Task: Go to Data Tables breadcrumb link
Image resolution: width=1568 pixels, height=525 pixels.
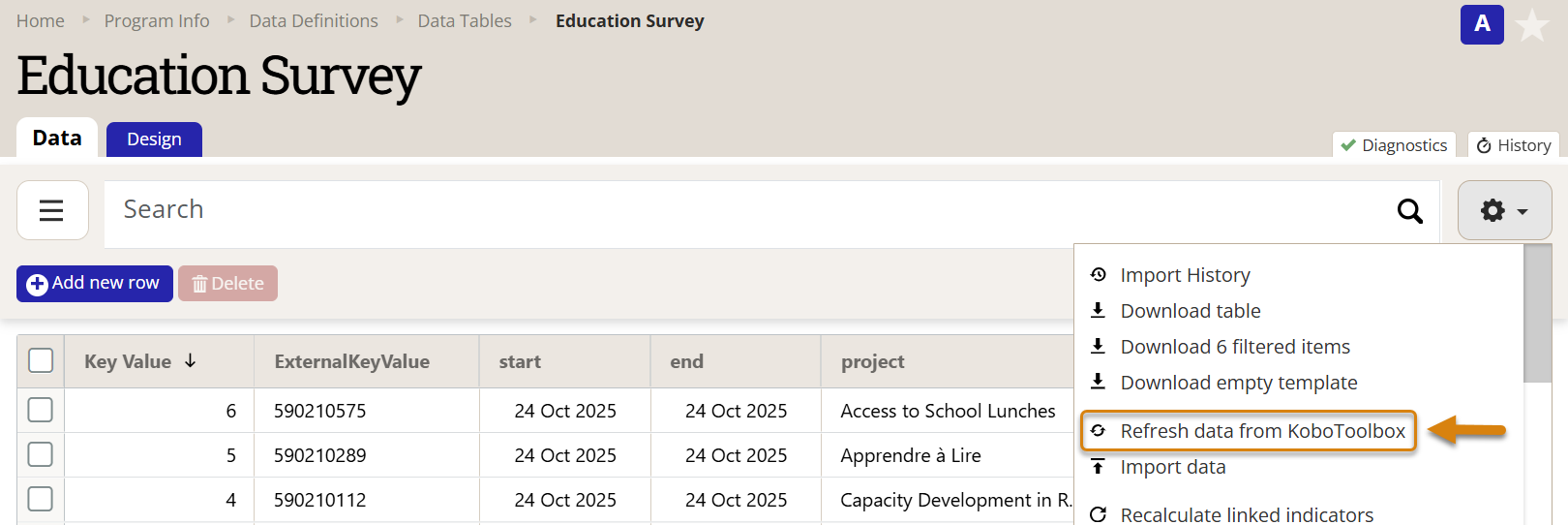Action: tap(465, 21)
